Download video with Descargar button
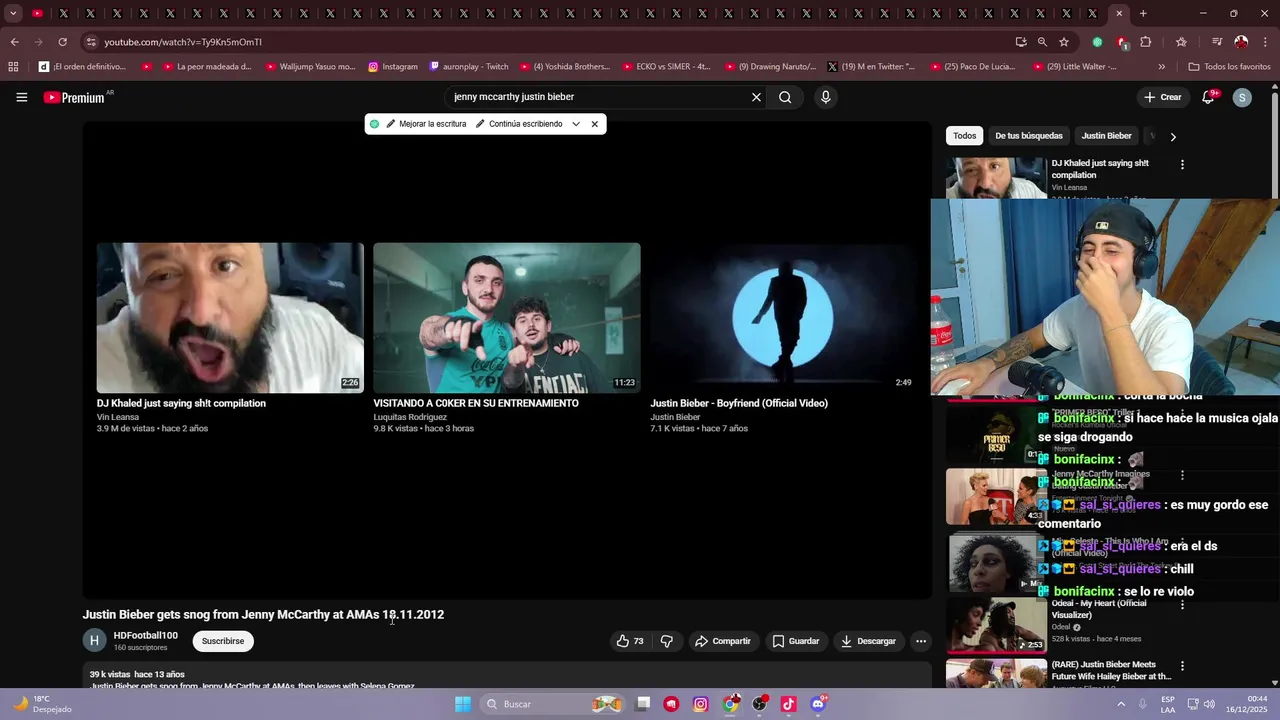The height and width of the screenshot is (720, 1280). pyautogui.click(x=868, y=641)
